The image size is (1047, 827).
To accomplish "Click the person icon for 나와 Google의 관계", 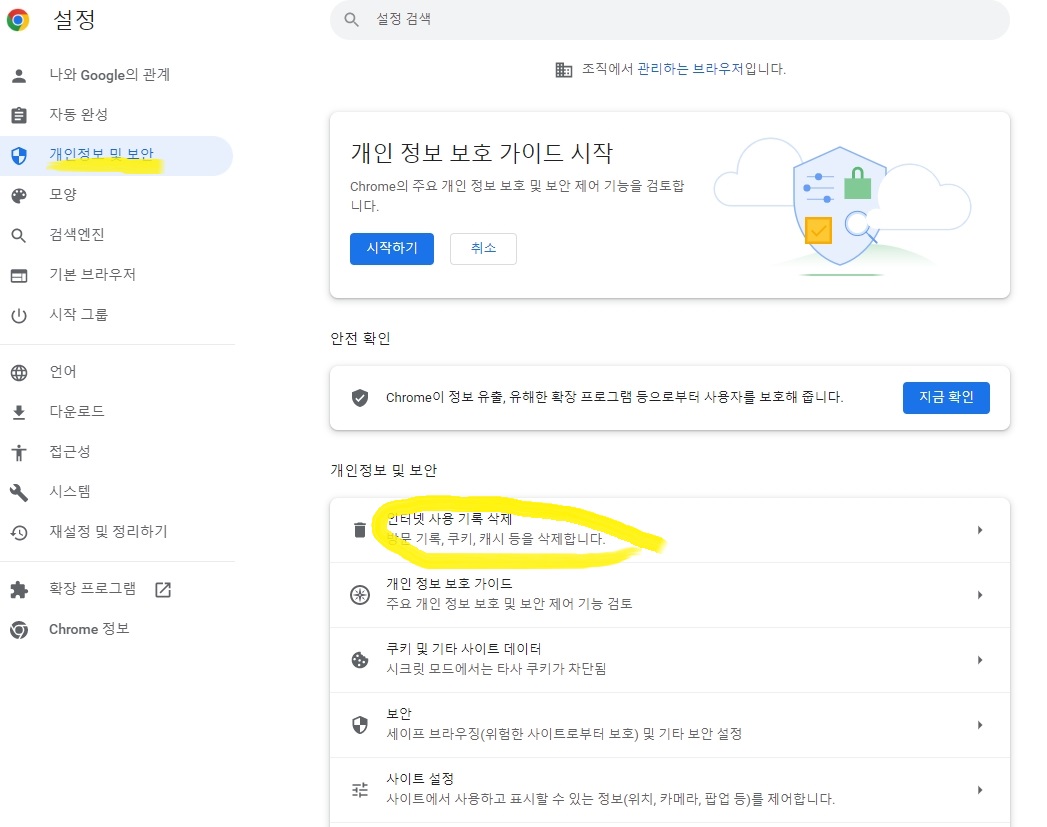I will pos(19,75).
